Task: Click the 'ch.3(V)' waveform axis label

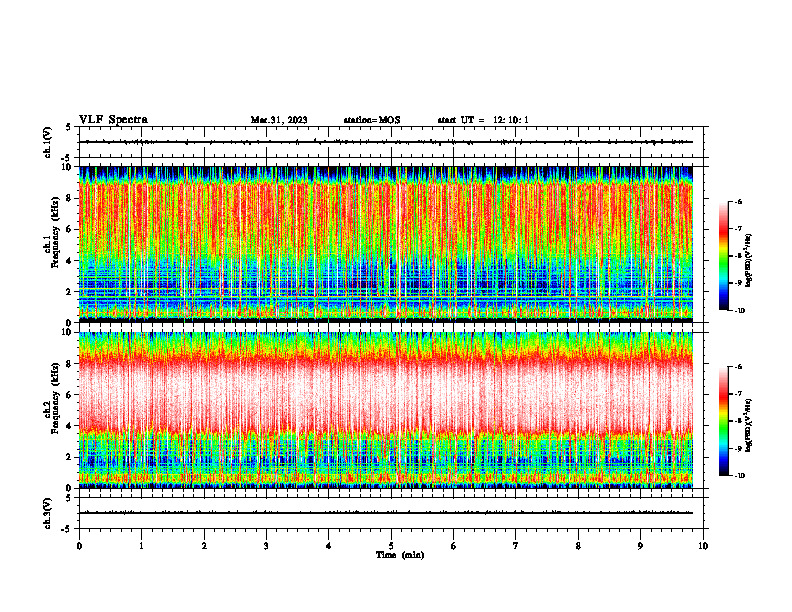Action: (x=48, y=513)
